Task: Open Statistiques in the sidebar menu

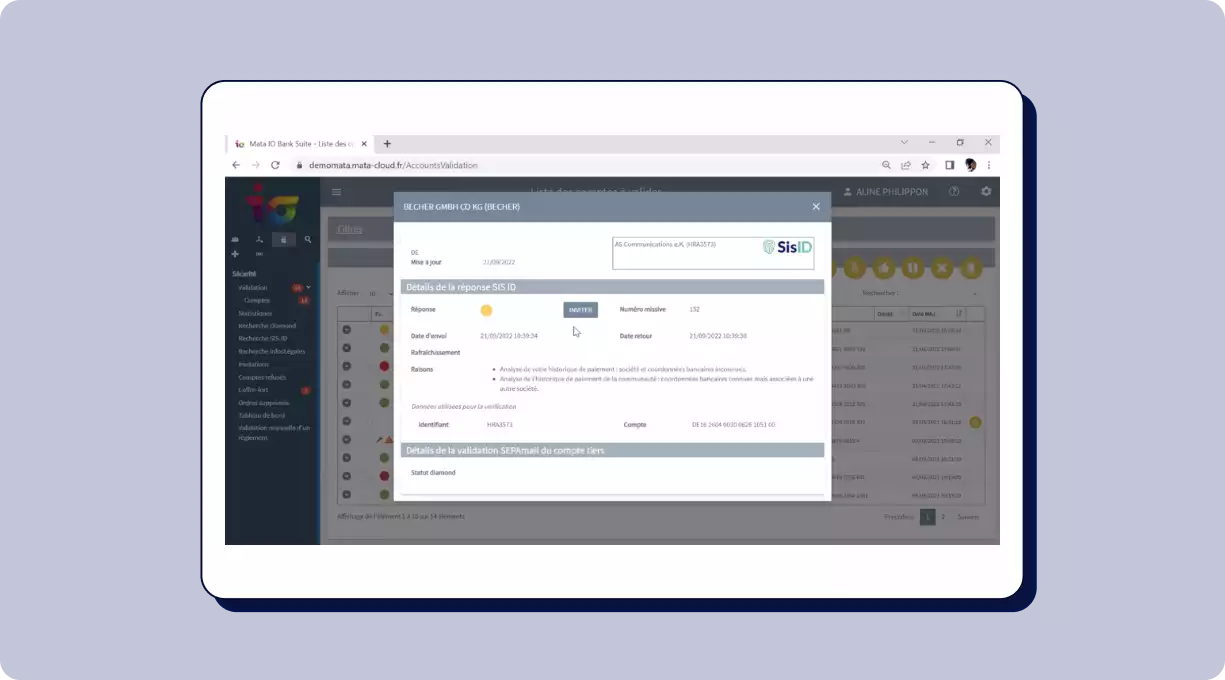Action: pyautogui.click(x=255, y=313)
